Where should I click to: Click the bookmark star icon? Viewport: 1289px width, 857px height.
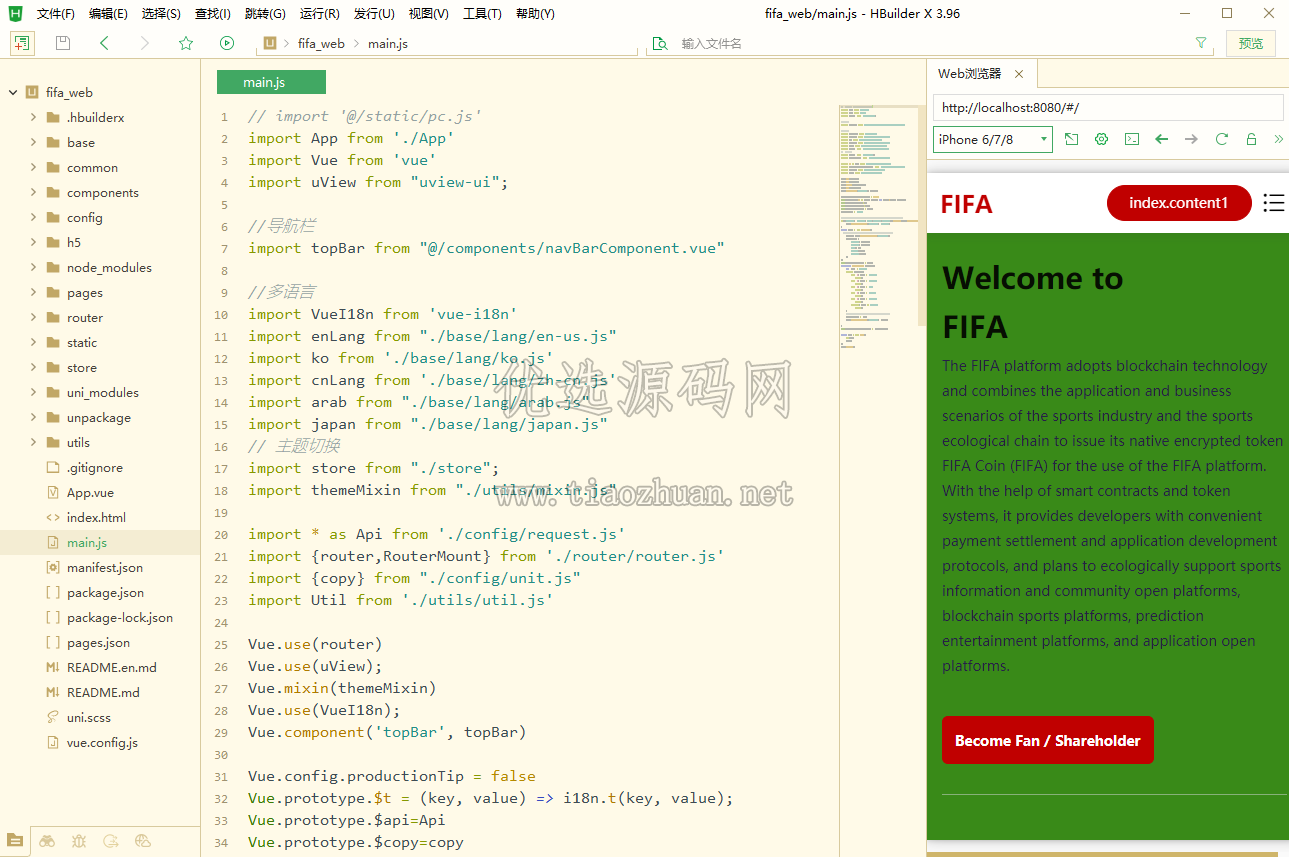click(186, 43)
